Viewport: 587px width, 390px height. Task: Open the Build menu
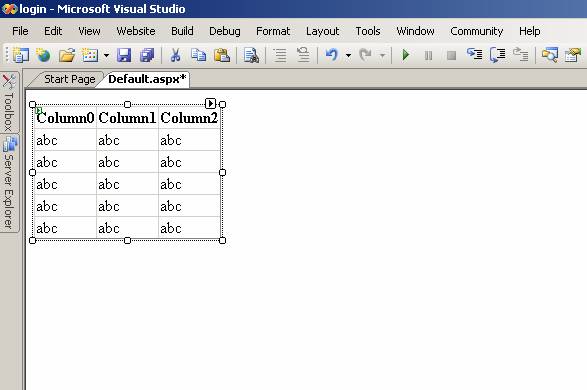[x=182, y=31]
